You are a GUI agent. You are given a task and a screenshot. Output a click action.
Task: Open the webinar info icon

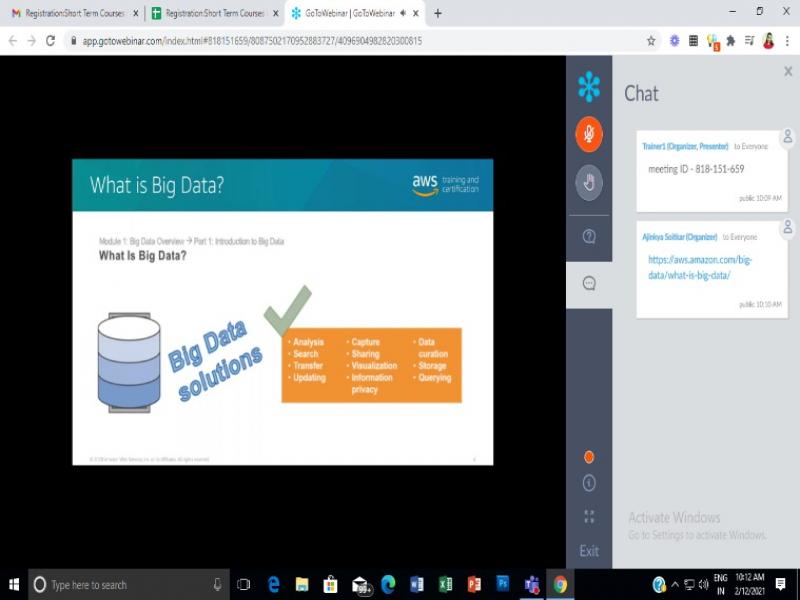[x=589, y=483]
